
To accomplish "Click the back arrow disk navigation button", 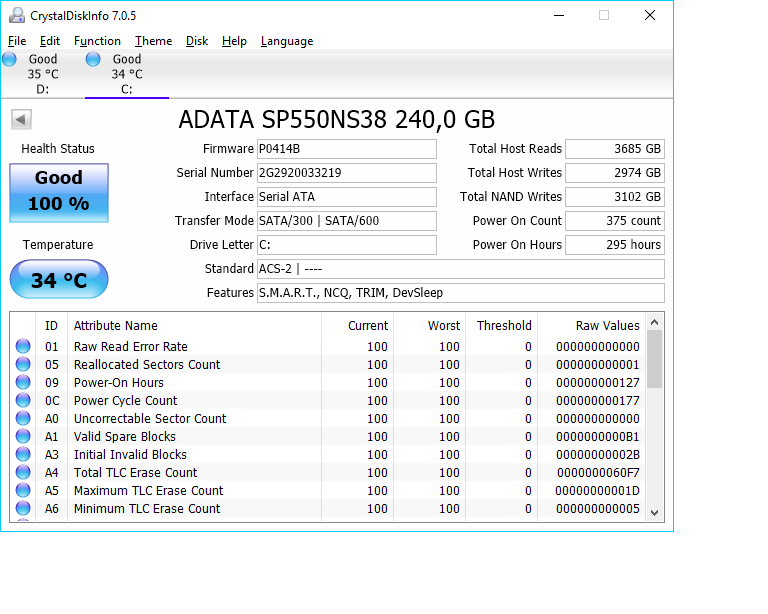I will [21, 119].
